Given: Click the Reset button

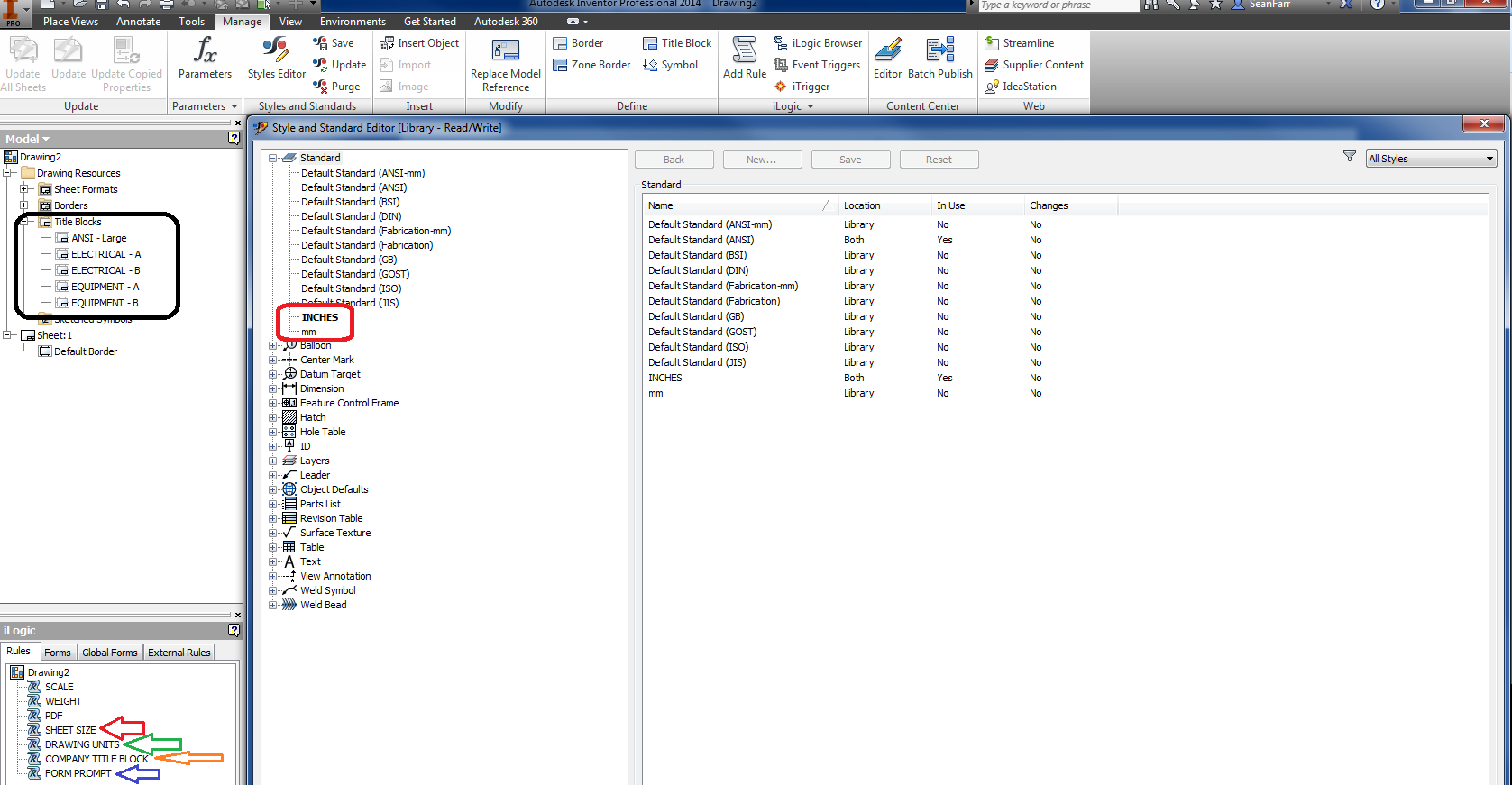Looking at the screenshot, I should [x=939, y=160].
